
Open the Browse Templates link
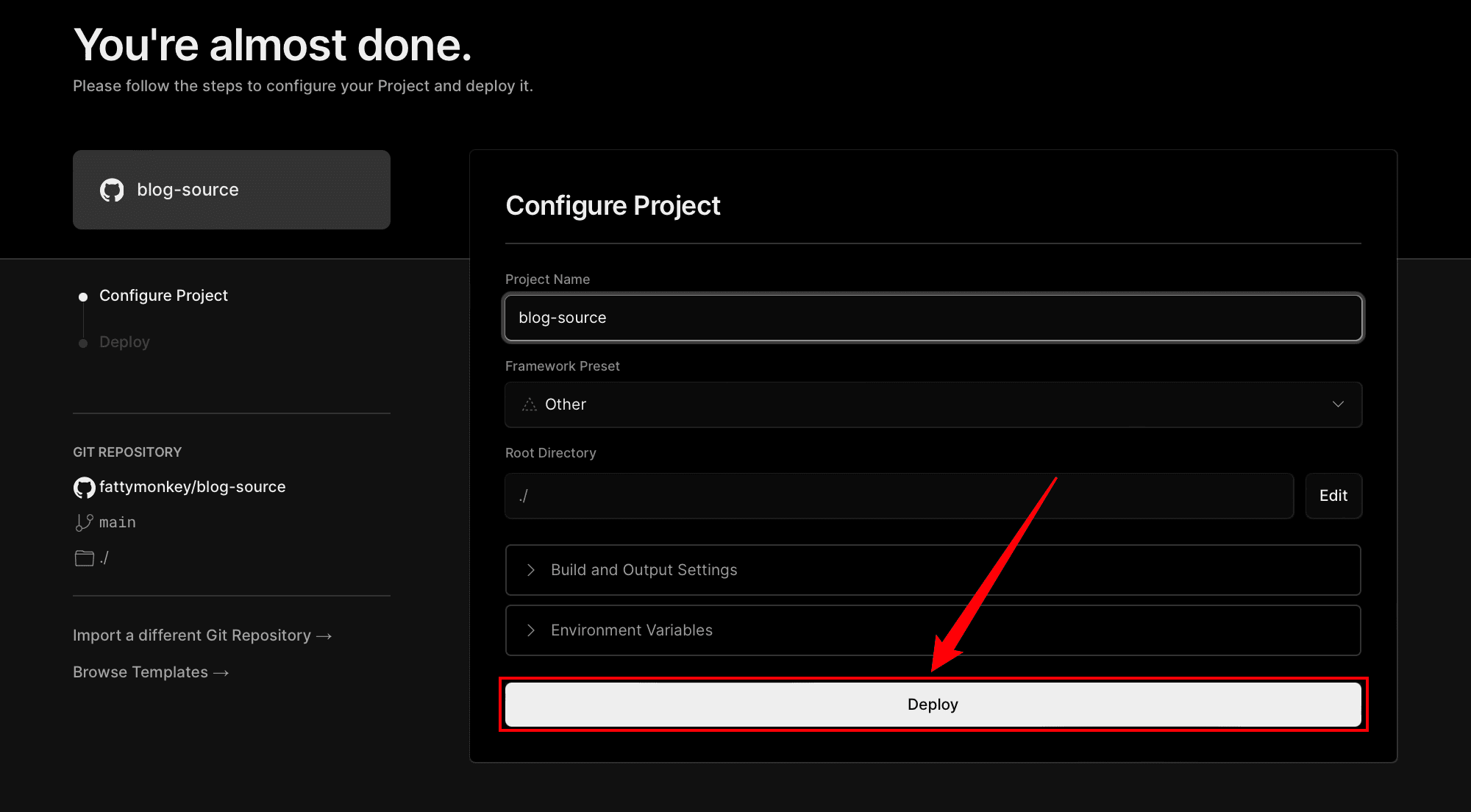151,672
